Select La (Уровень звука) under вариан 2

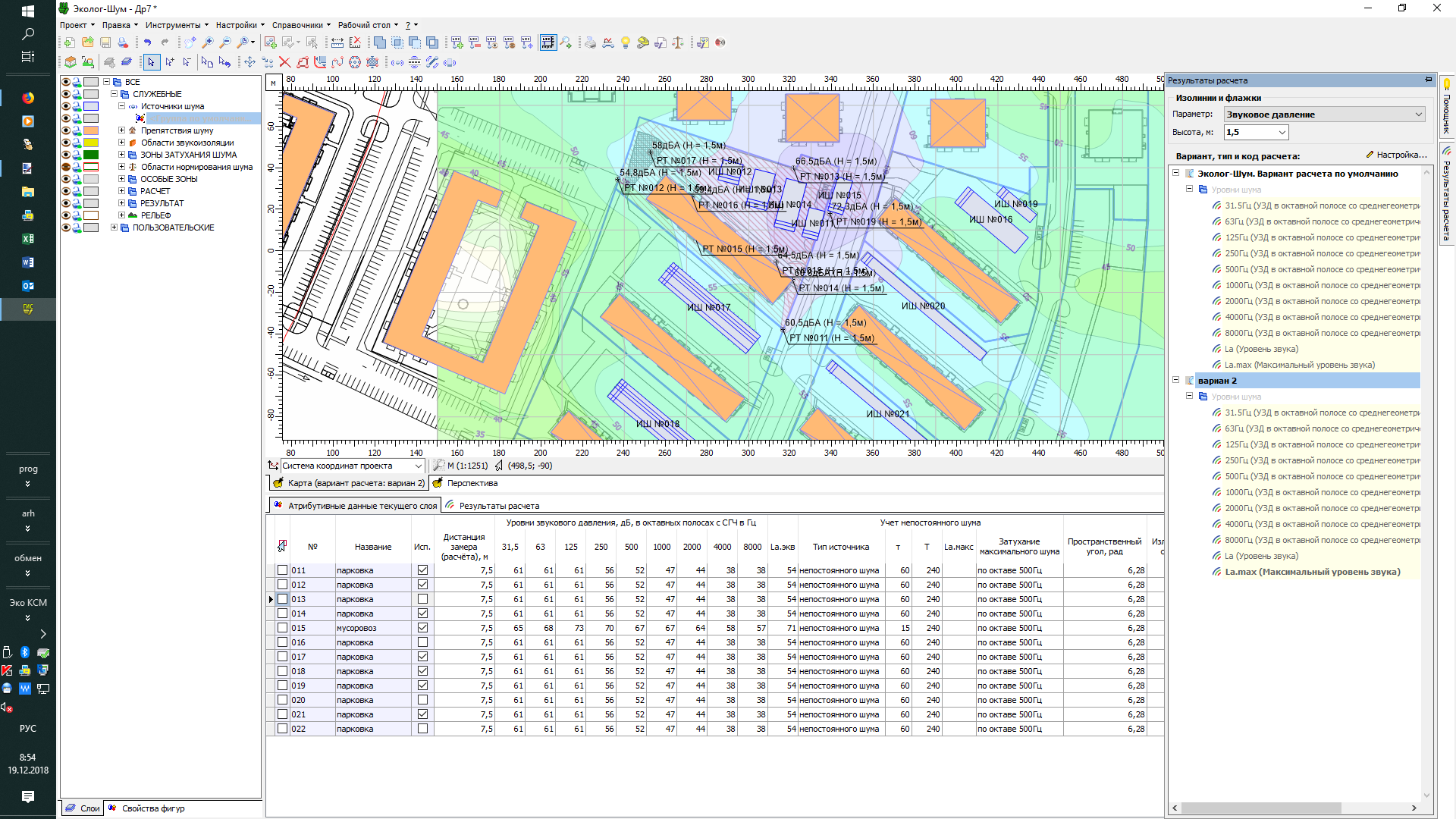[1261, 556]
